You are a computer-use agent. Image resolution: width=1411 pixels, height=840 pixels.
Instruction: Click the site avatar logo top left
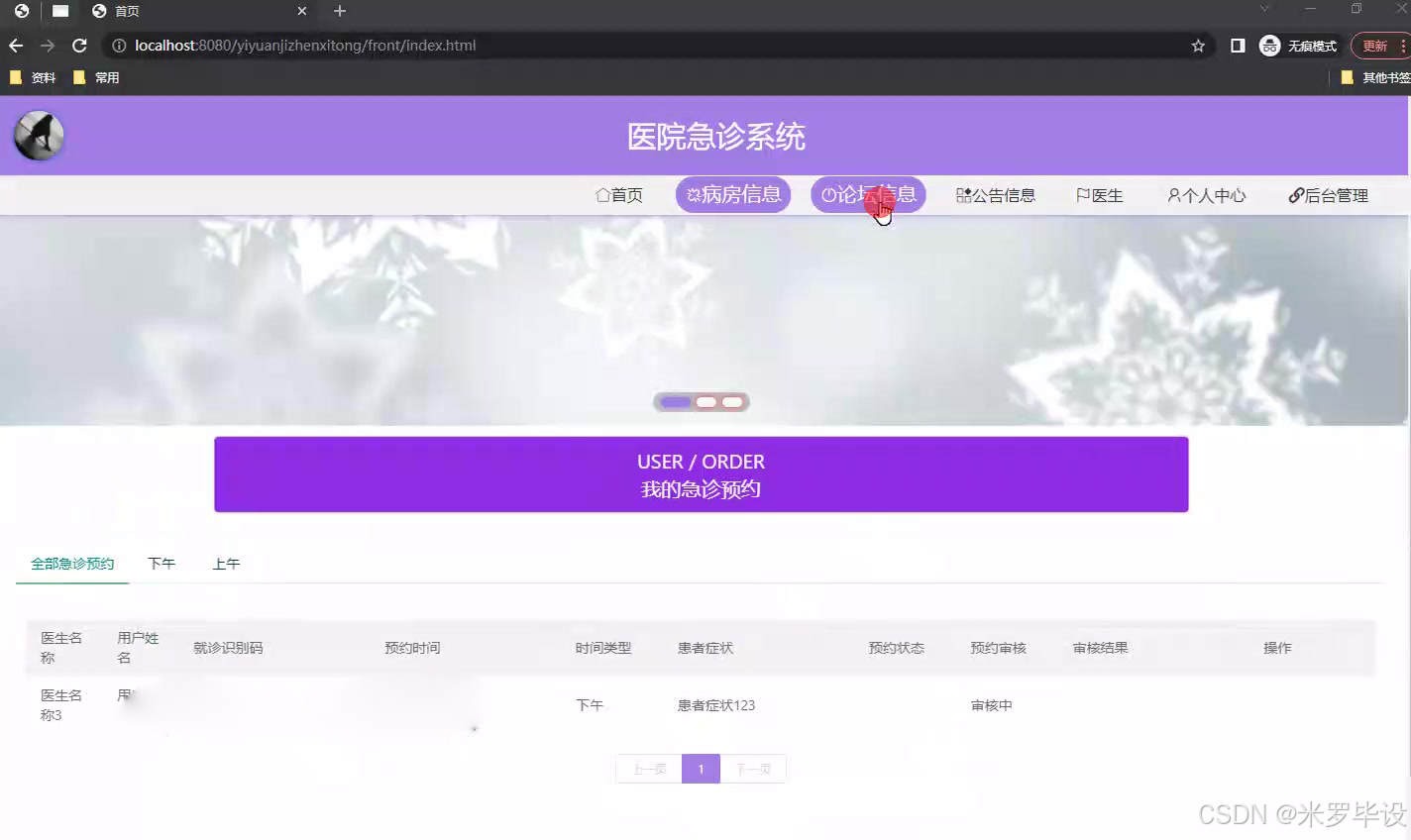tap(37, 134)
